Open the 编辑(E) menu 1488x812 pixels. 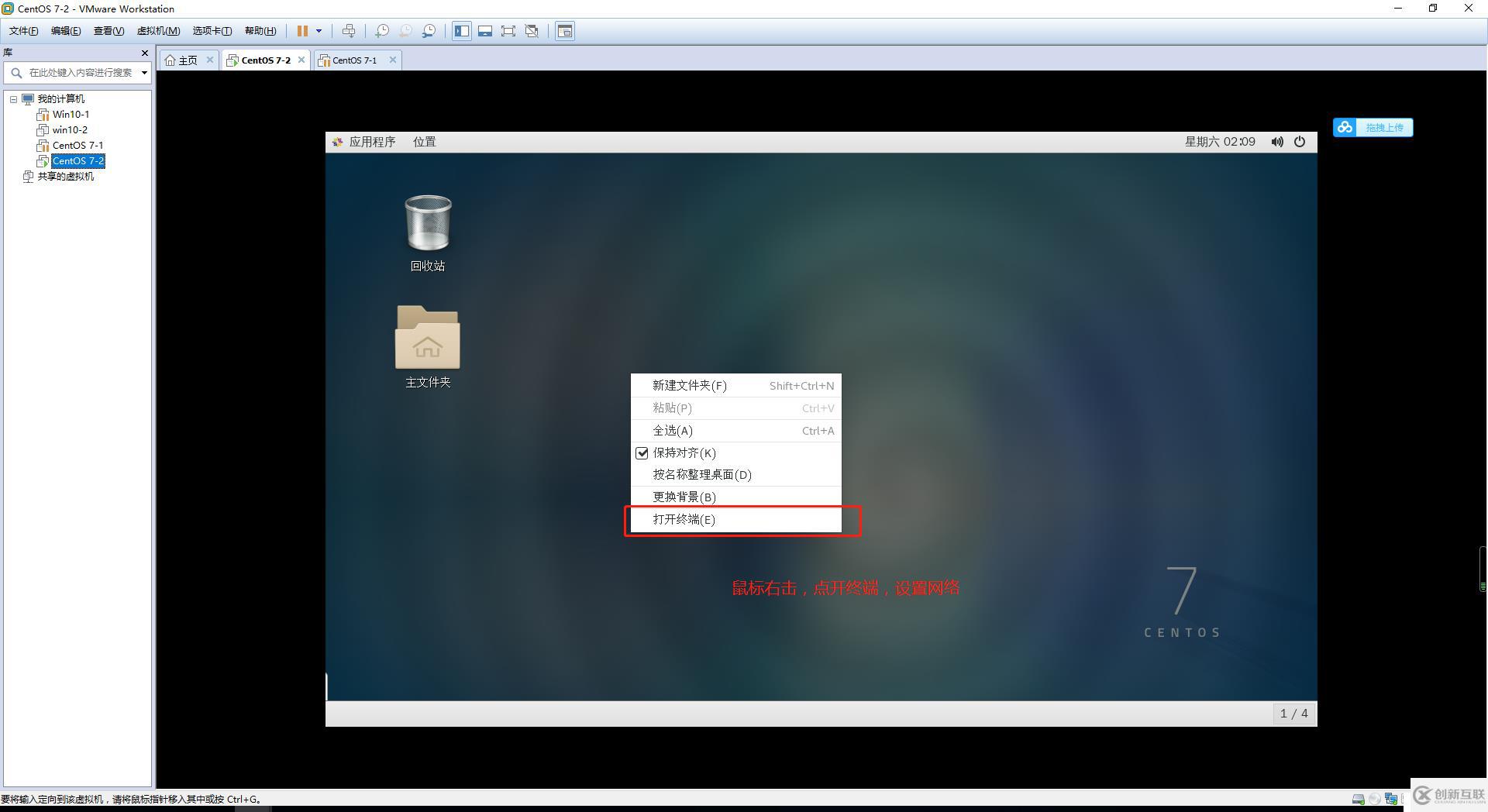pos(66,31)
